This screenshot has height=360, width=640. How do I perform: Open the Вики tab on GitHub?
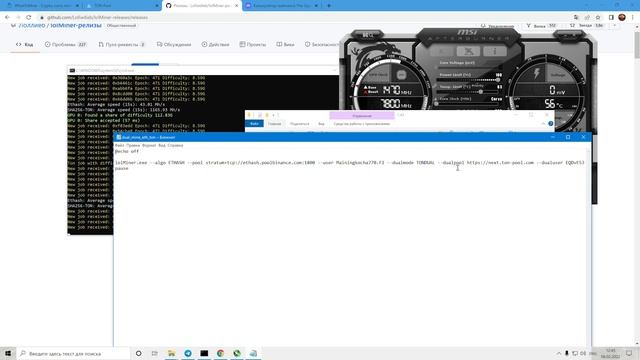(x=285, y=44)
